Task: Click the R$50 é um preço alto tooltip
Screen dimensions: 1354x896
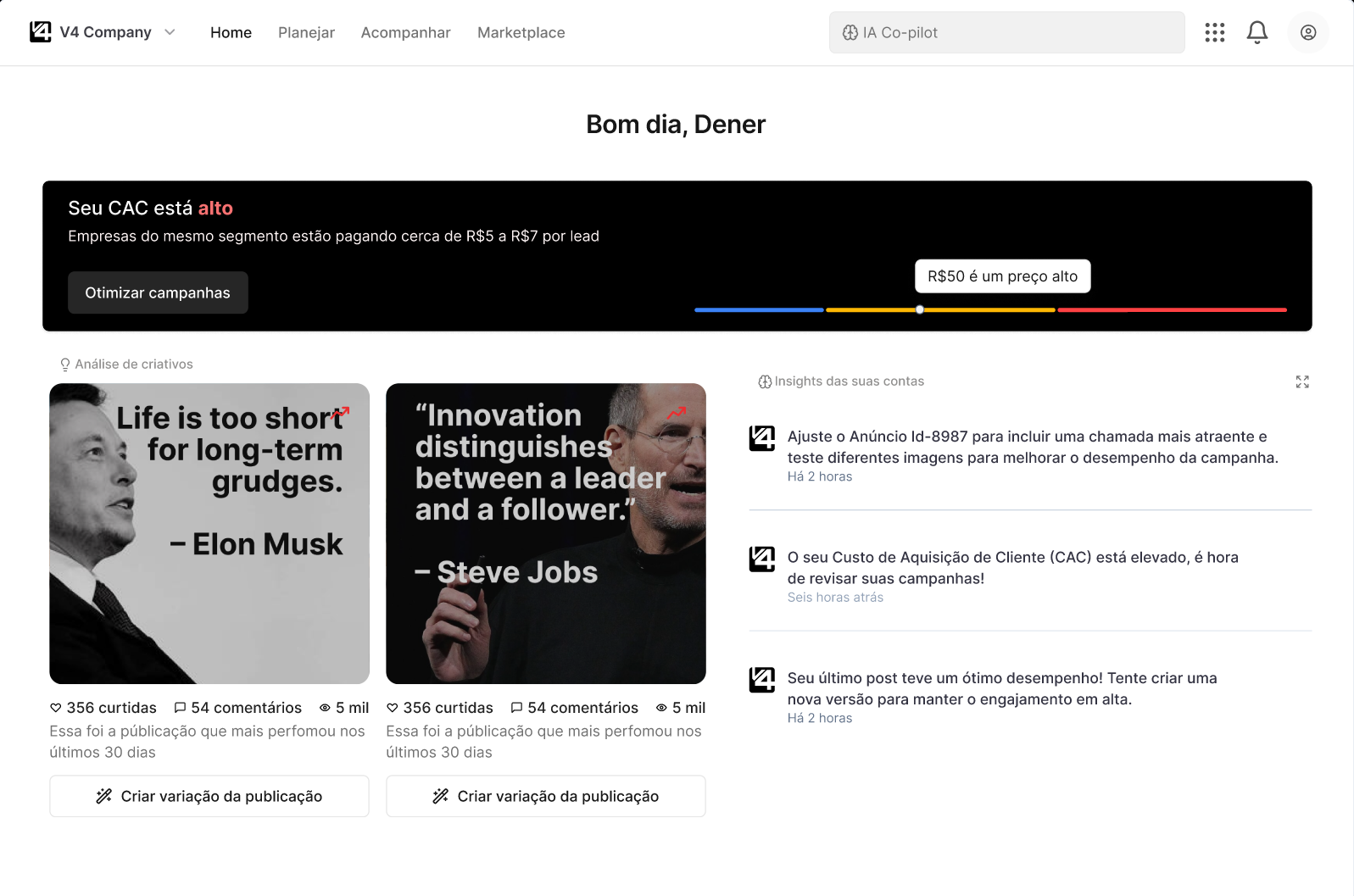Action: (x=1002, y=276)
